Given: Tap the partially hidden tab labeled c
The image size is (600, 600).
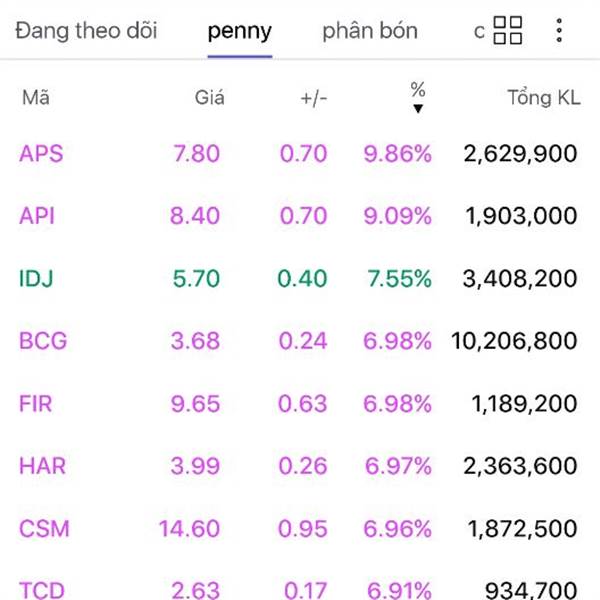Looking at the screenshot, I should click(x=479, y=31).
